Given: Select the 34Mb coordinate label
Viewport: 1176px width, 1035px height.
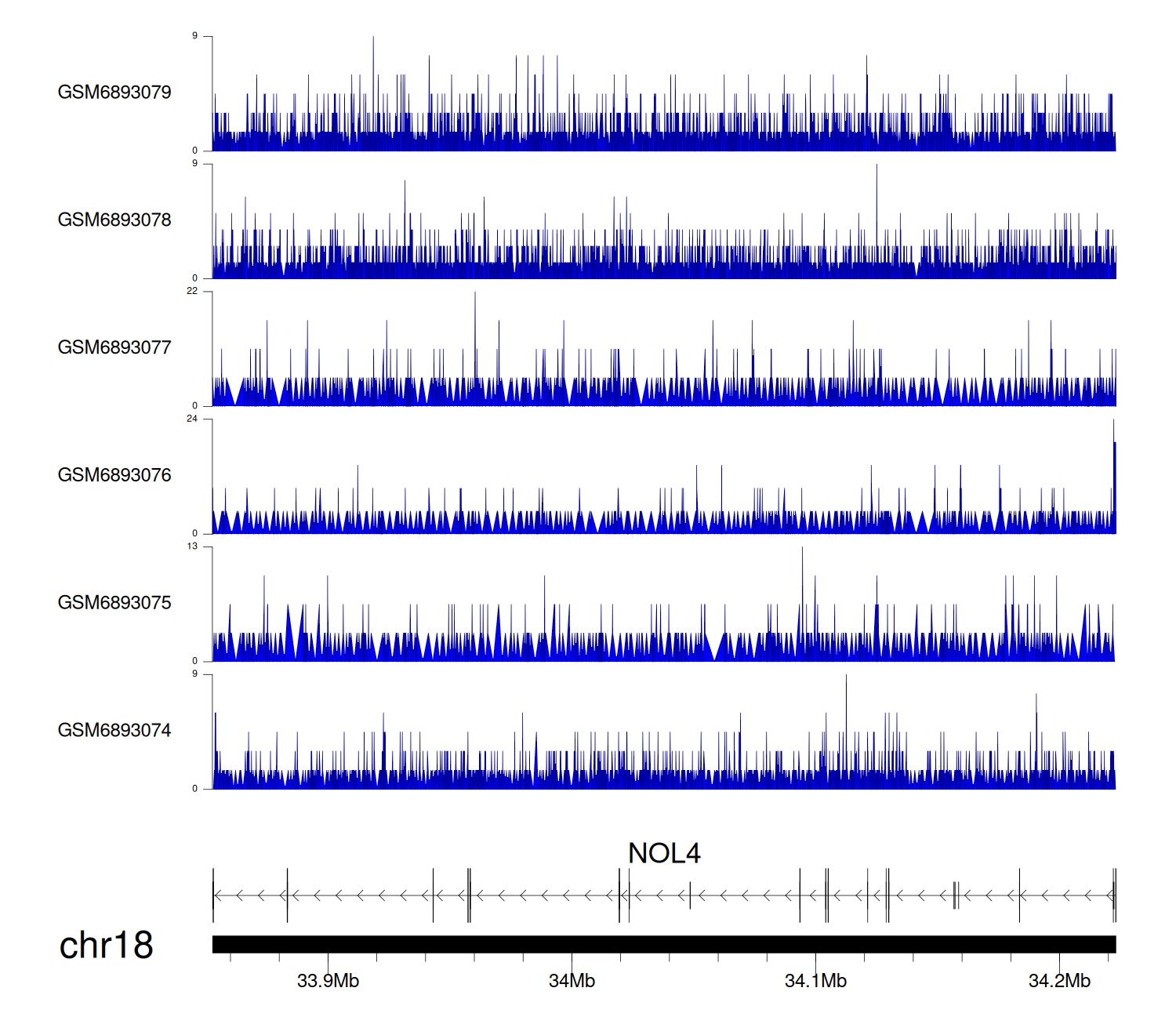Looking at the screenshot, I should pos(572,981).
